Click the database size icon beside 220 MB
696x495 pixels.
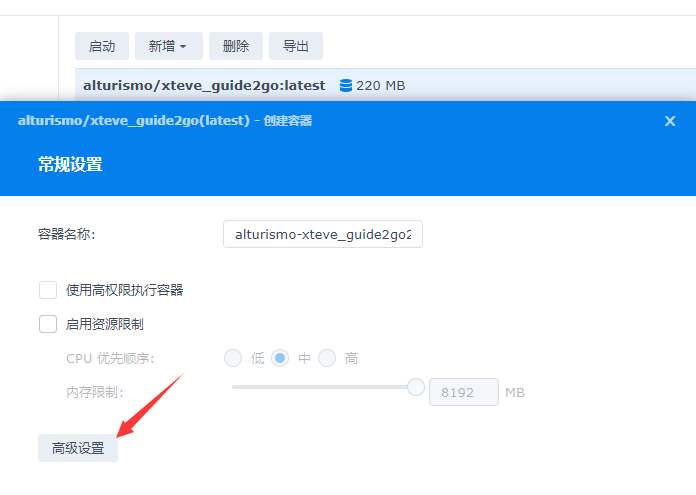click(x=346, y=85)
